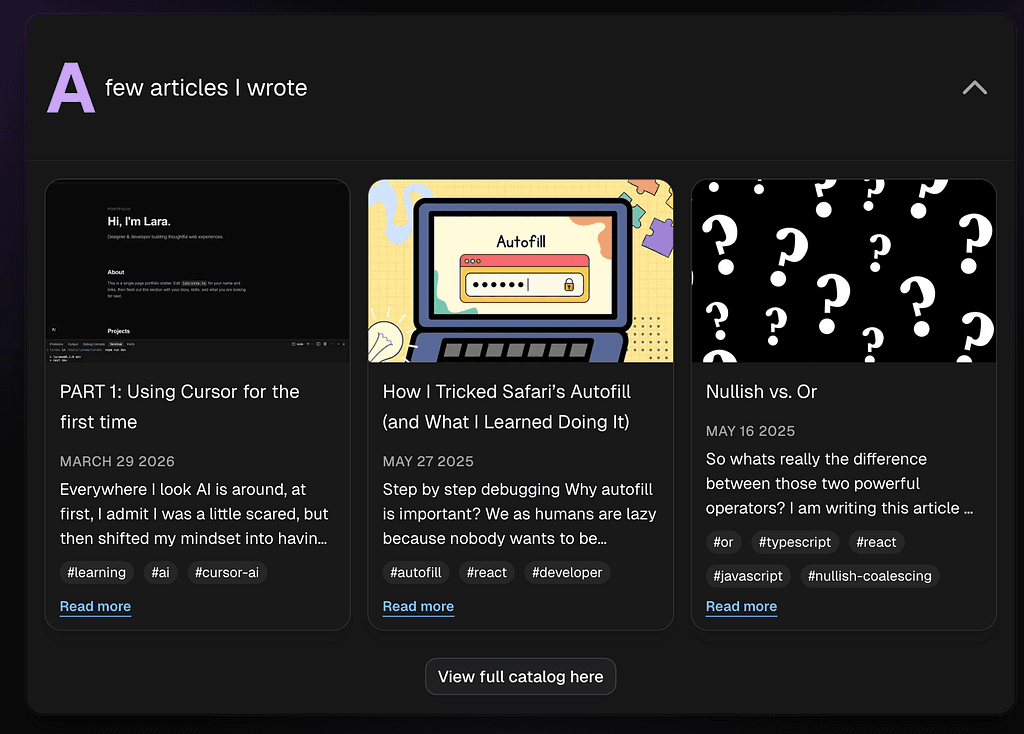Select the #nullish-coalescing tag

[869, 576]
